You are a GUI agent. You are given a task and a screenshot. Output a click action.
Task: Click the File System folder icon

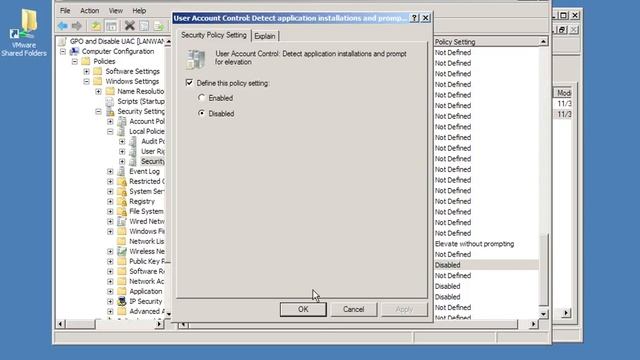pyautogui.click(x=122, y=211)
